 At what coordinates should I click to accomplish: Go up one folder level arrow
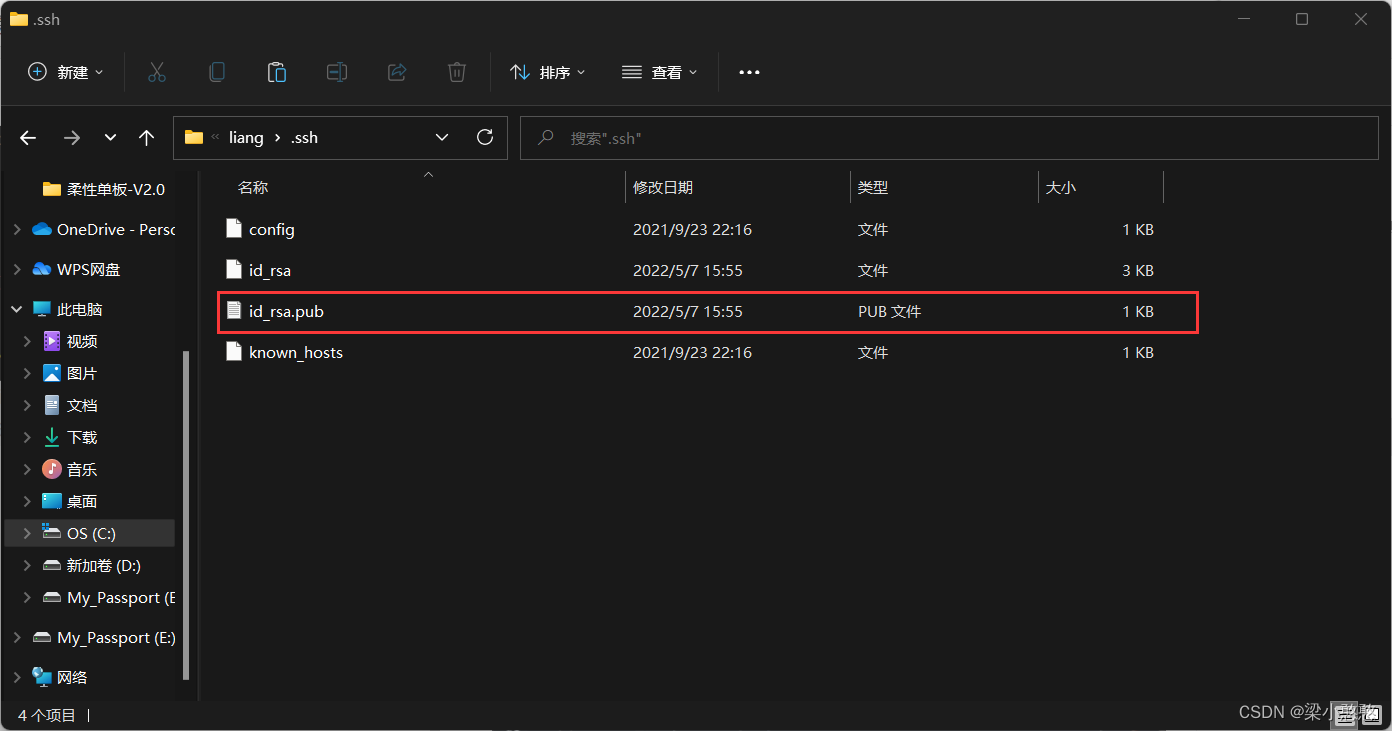147,138
